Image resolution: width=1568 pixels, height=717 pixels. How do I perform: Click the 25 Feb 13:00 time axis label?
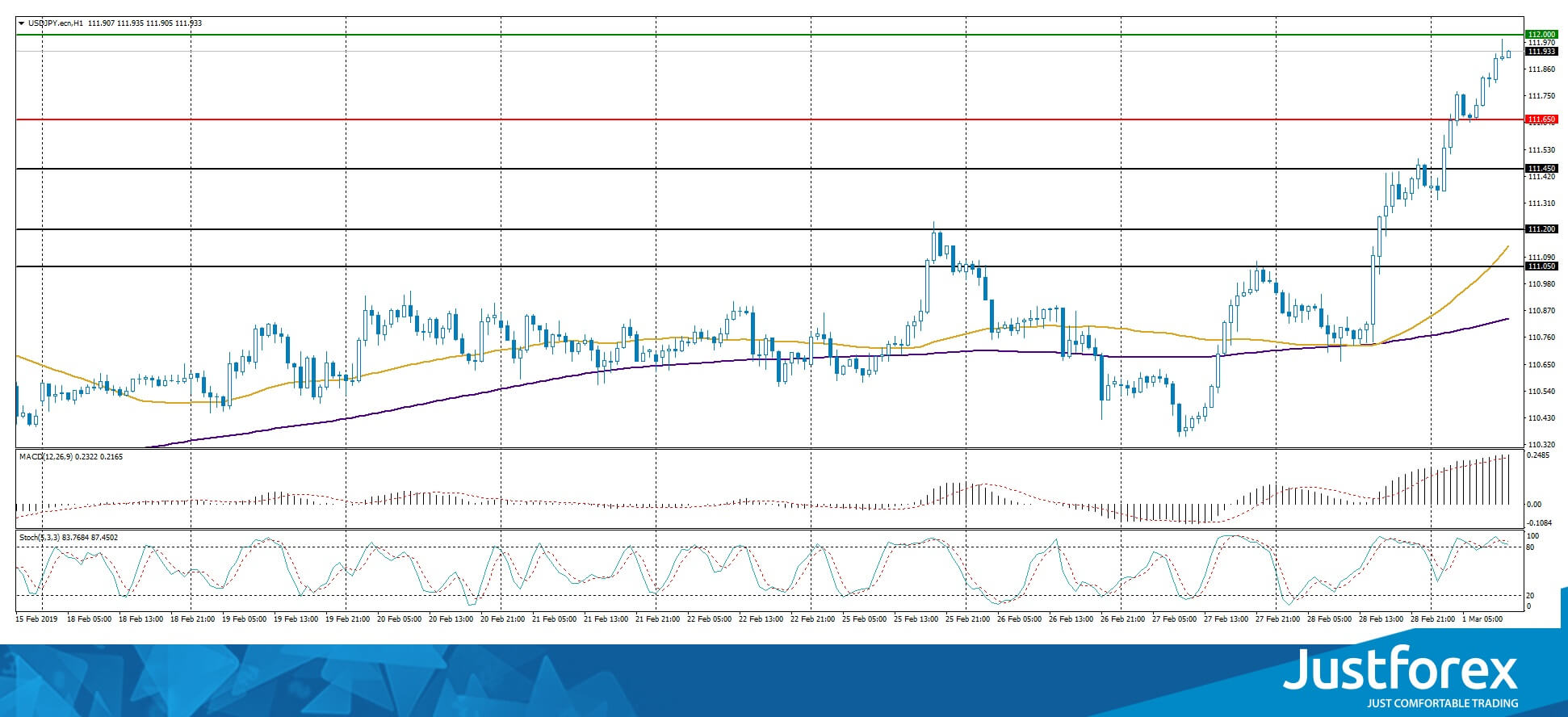(916, 619)
